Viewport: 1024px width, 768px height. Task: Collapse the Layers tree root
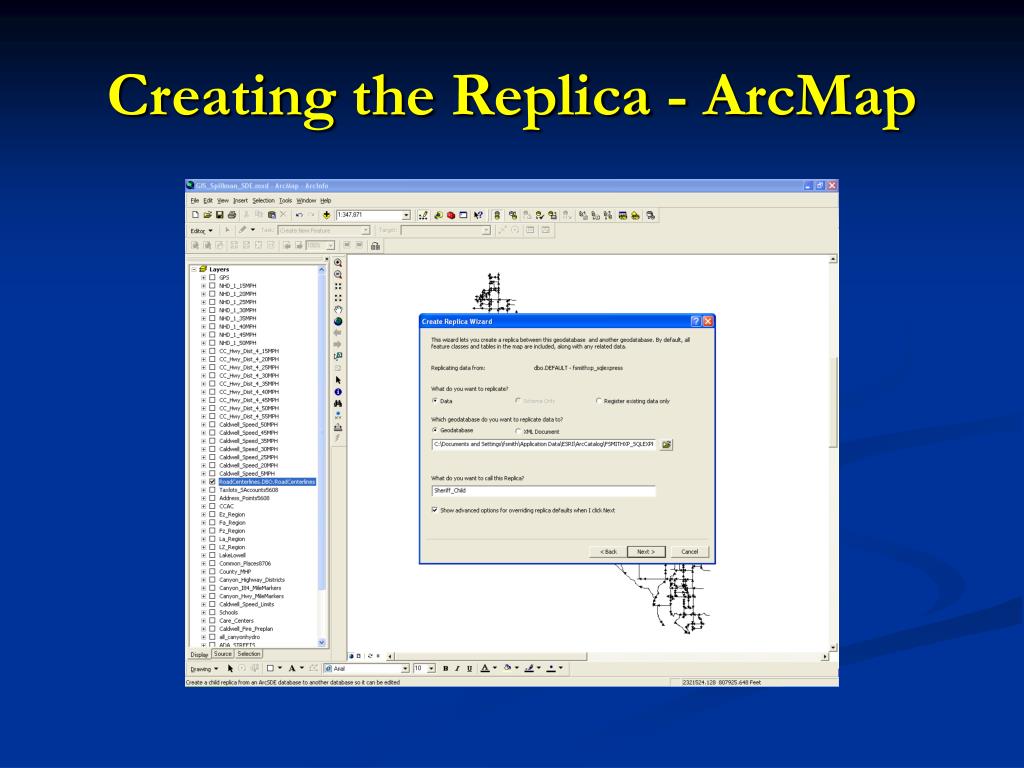pos(194,269)
